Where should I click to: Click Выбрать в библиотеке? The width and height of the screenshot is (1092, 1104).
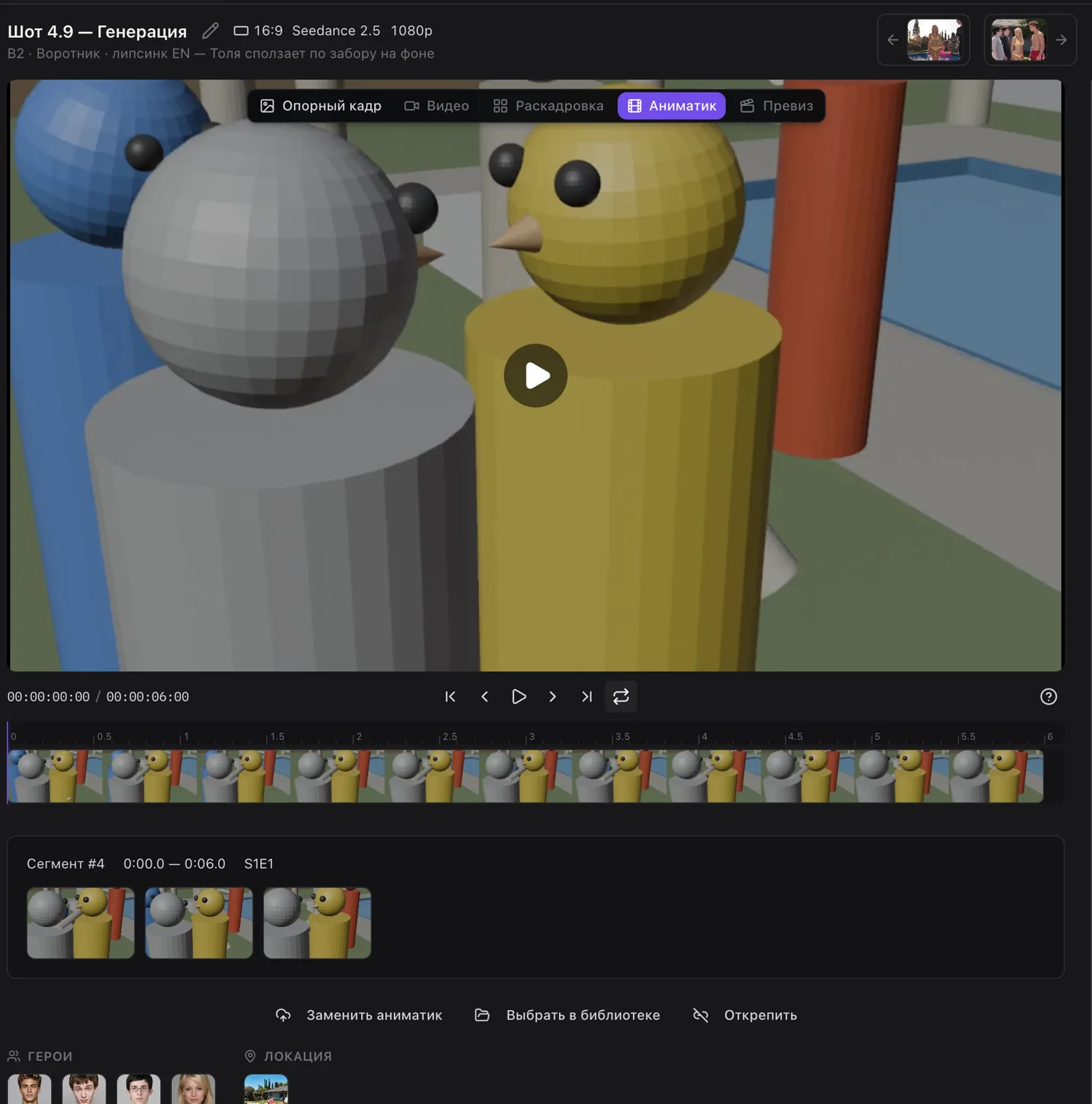pos(567,1015)
